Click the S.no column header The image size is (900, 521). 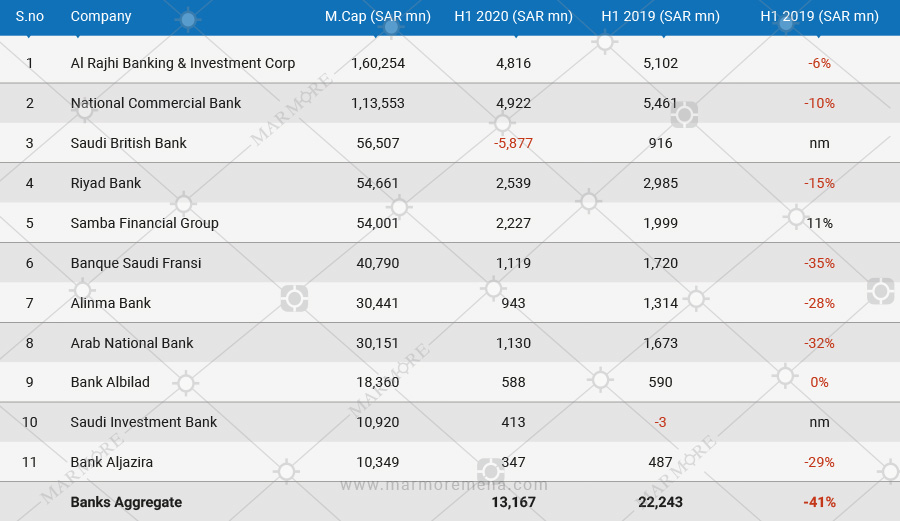(x=29, y=16)
